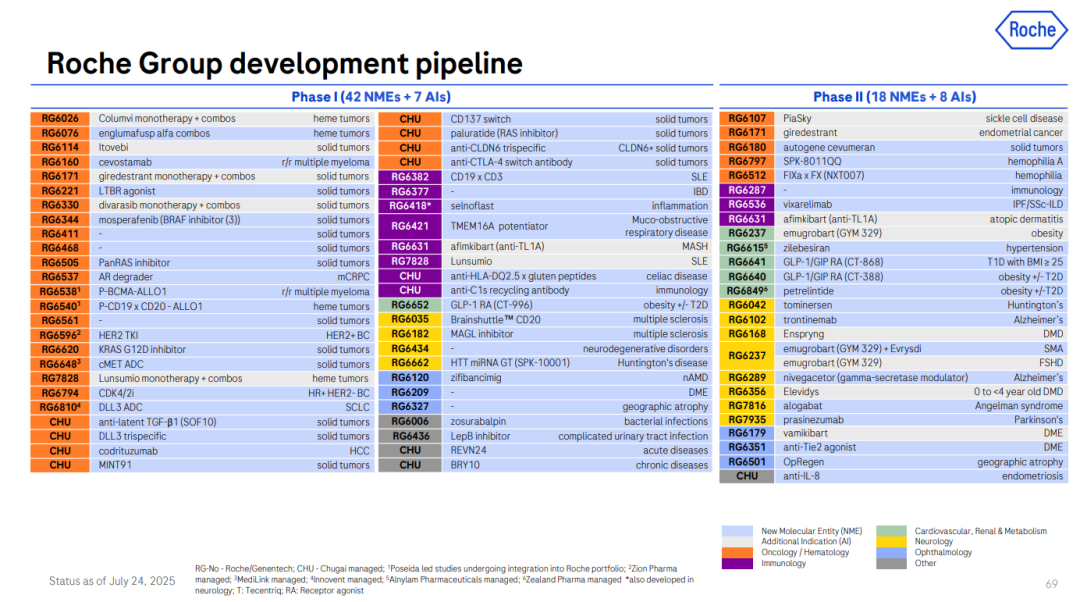Select the PiaSky entry
The width and height of the screenshot is (1080, 602).
point(798,119)
